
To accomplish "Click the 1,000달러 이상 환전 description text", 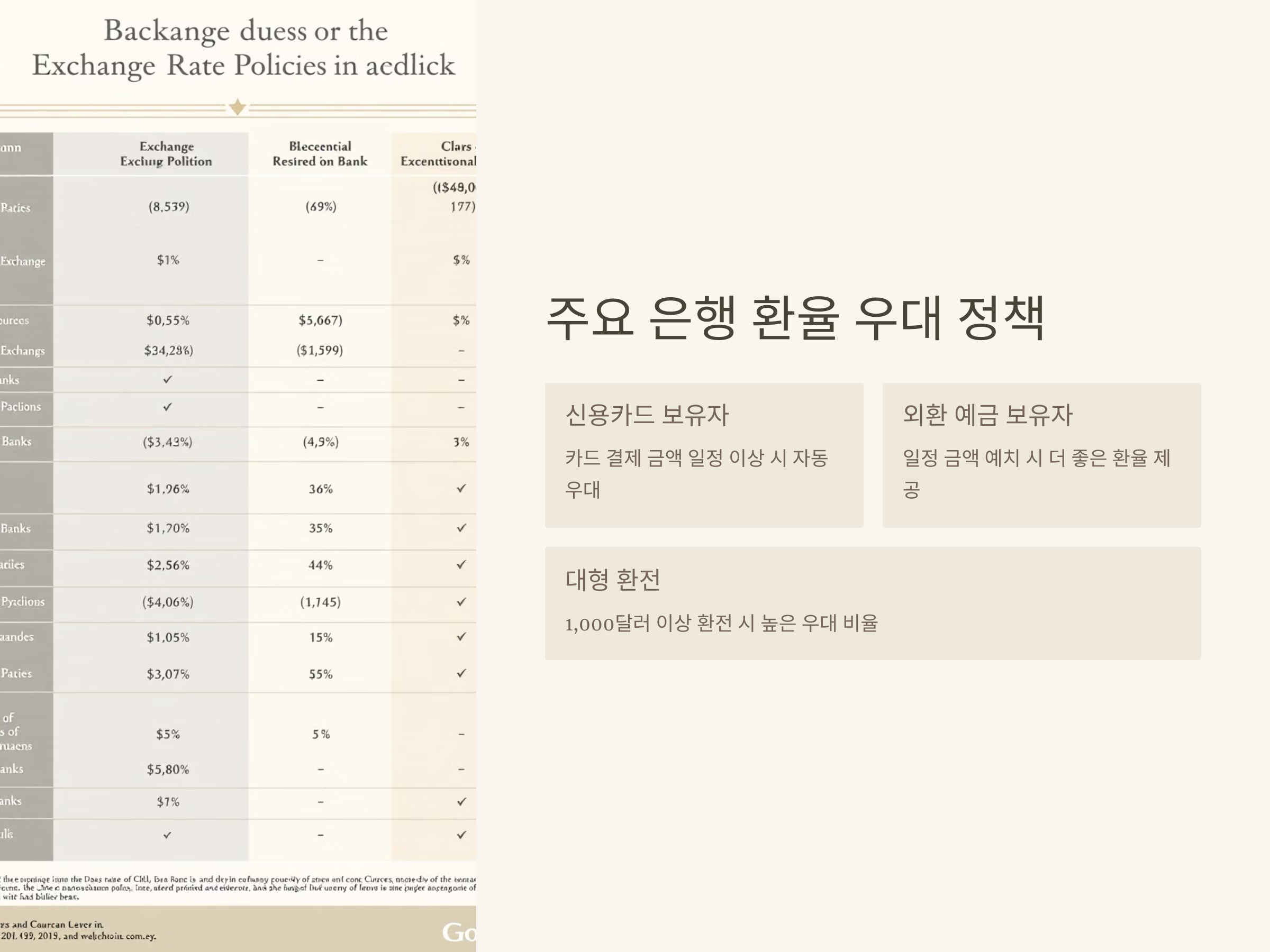I will [x=721, y=623].
